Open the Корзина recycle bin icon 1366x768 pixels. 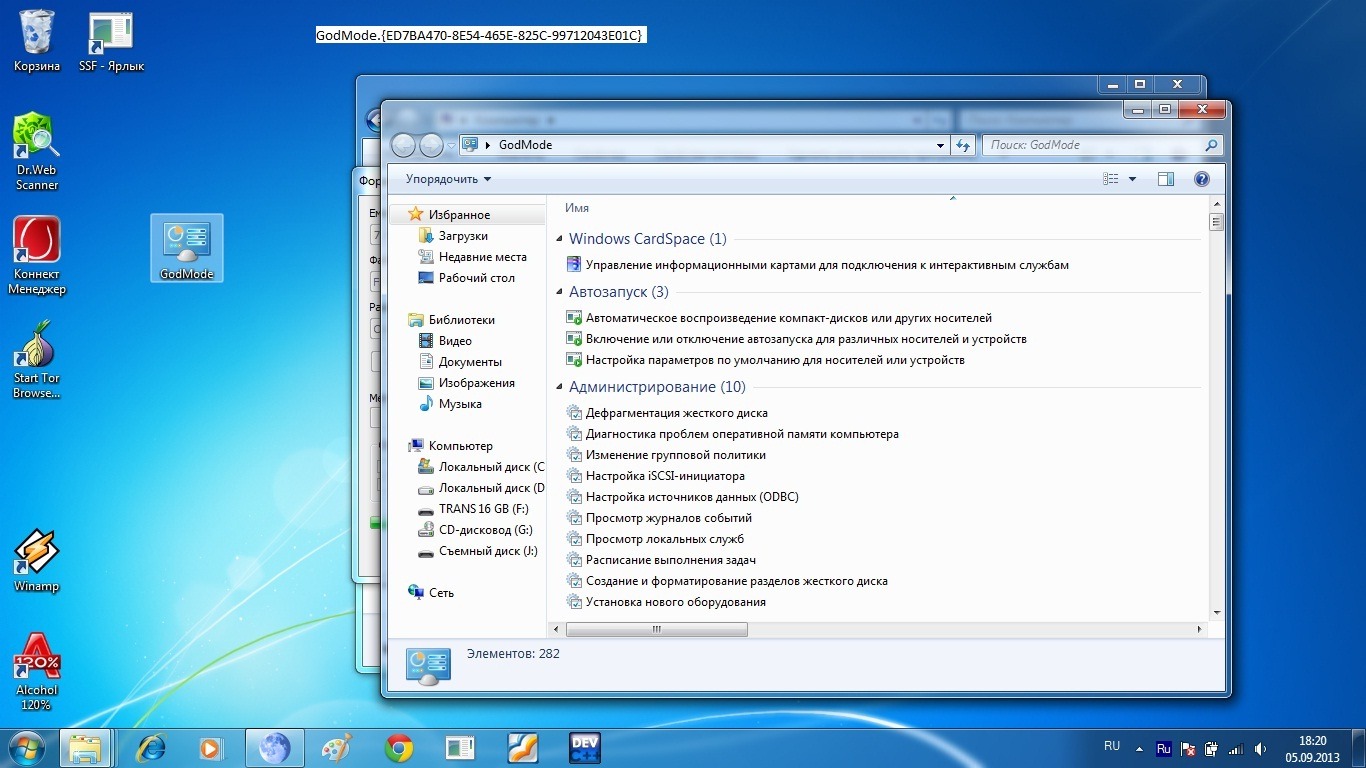point(36,40)
